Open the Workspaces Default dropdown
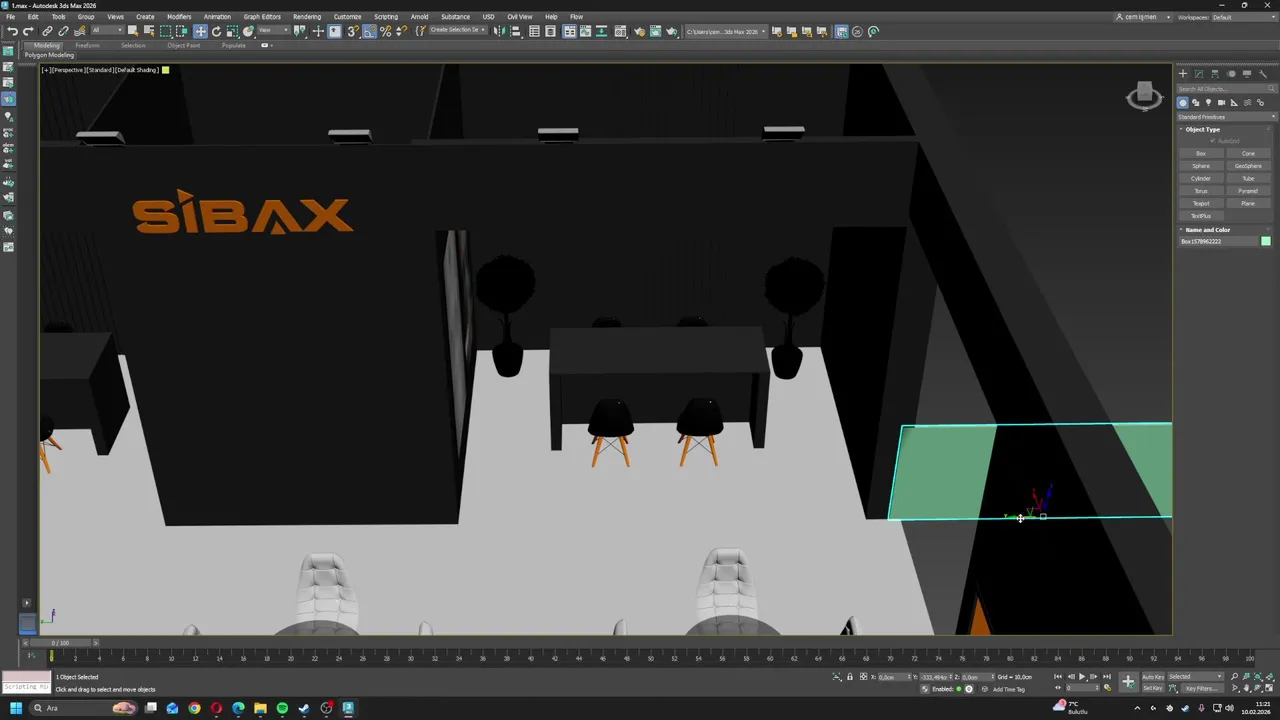 pos(1243,17)
